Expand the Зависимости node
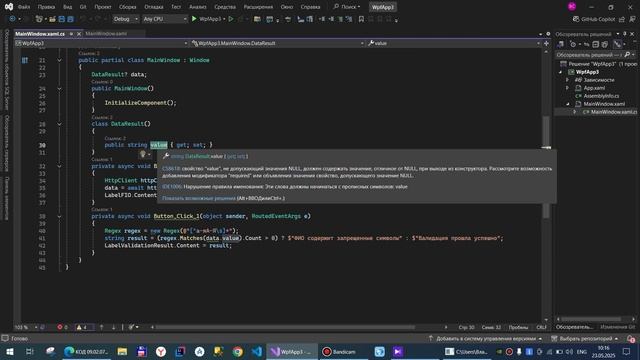 point(567,80)
